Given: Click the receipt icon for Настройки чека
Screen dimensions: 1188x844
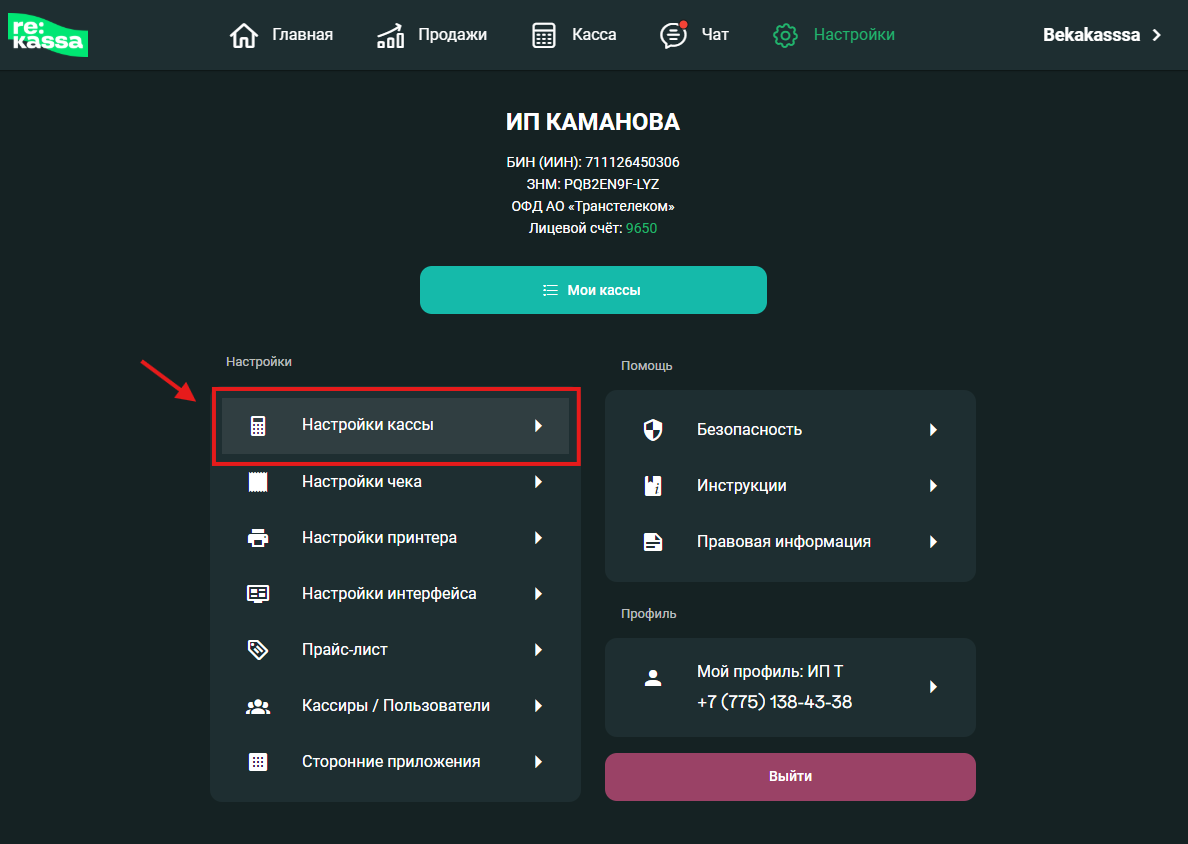Looking at the screenshot, I should coord(258,482).
